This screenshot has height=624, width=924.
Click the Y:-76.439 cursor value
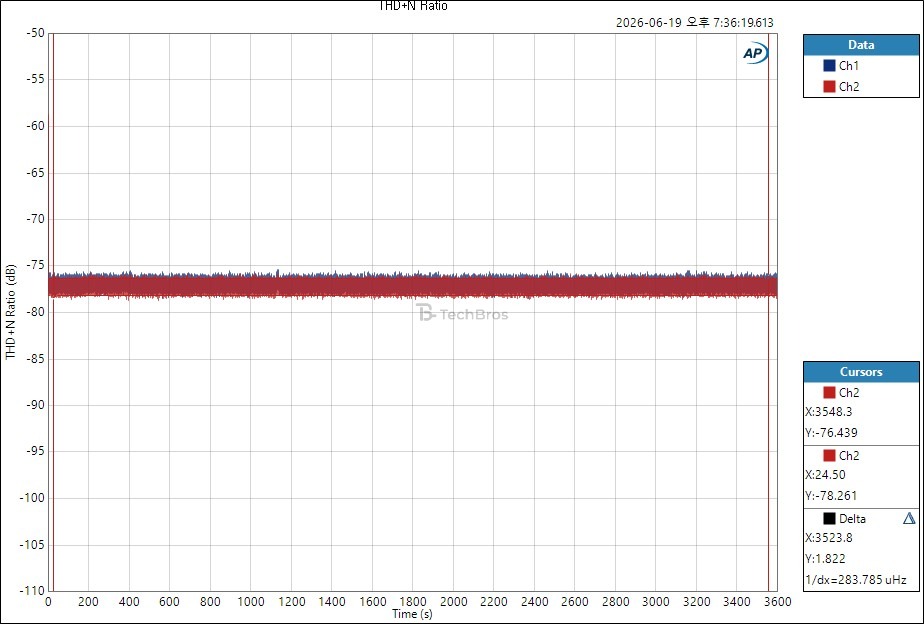[x=831, y=432]
